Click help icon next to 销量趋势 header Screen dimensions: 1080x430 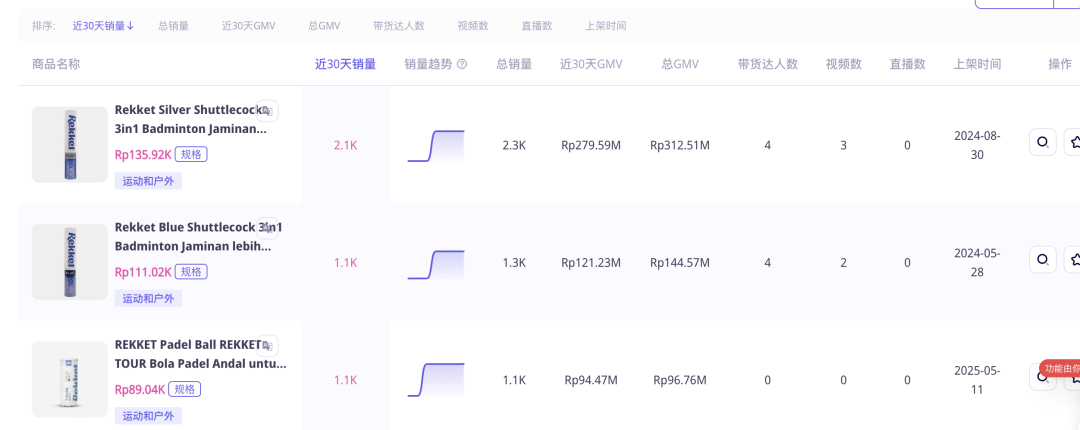462,64
